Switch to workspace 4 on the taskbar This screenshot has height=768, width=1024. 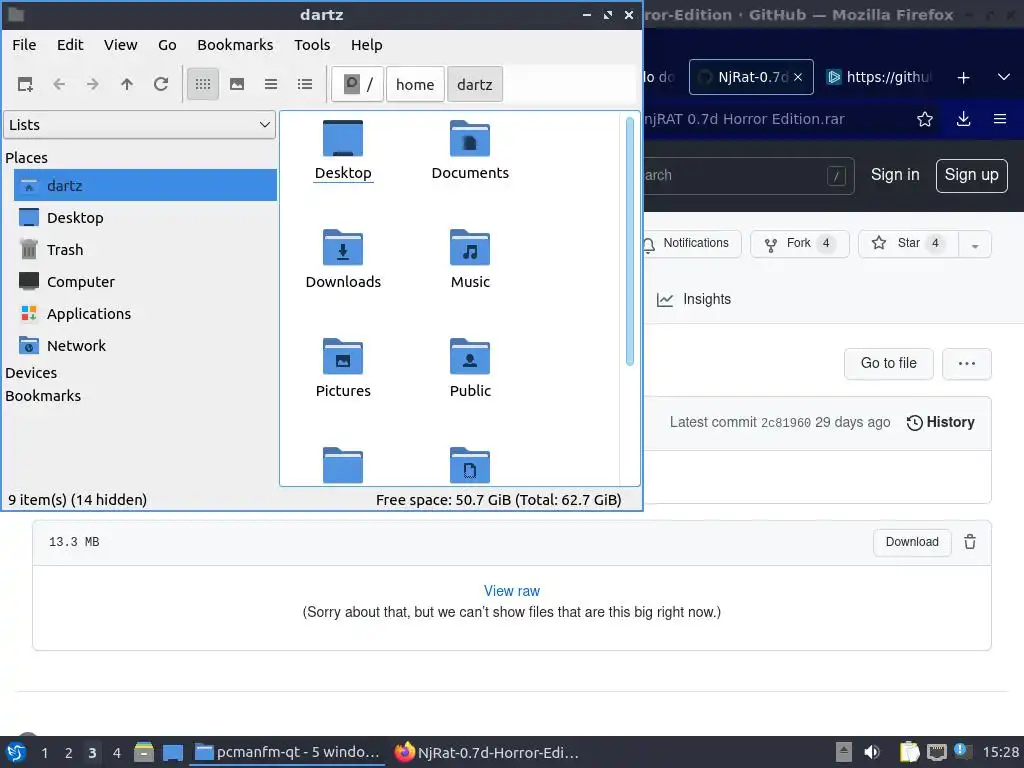[116, 752]
